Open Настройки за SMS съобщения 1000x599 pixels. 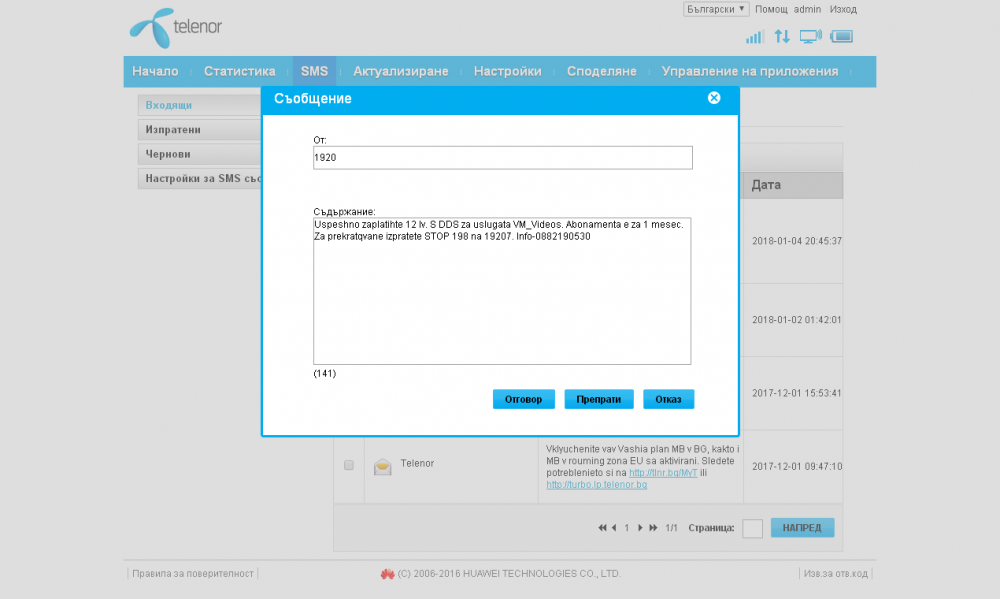point(200,179)
